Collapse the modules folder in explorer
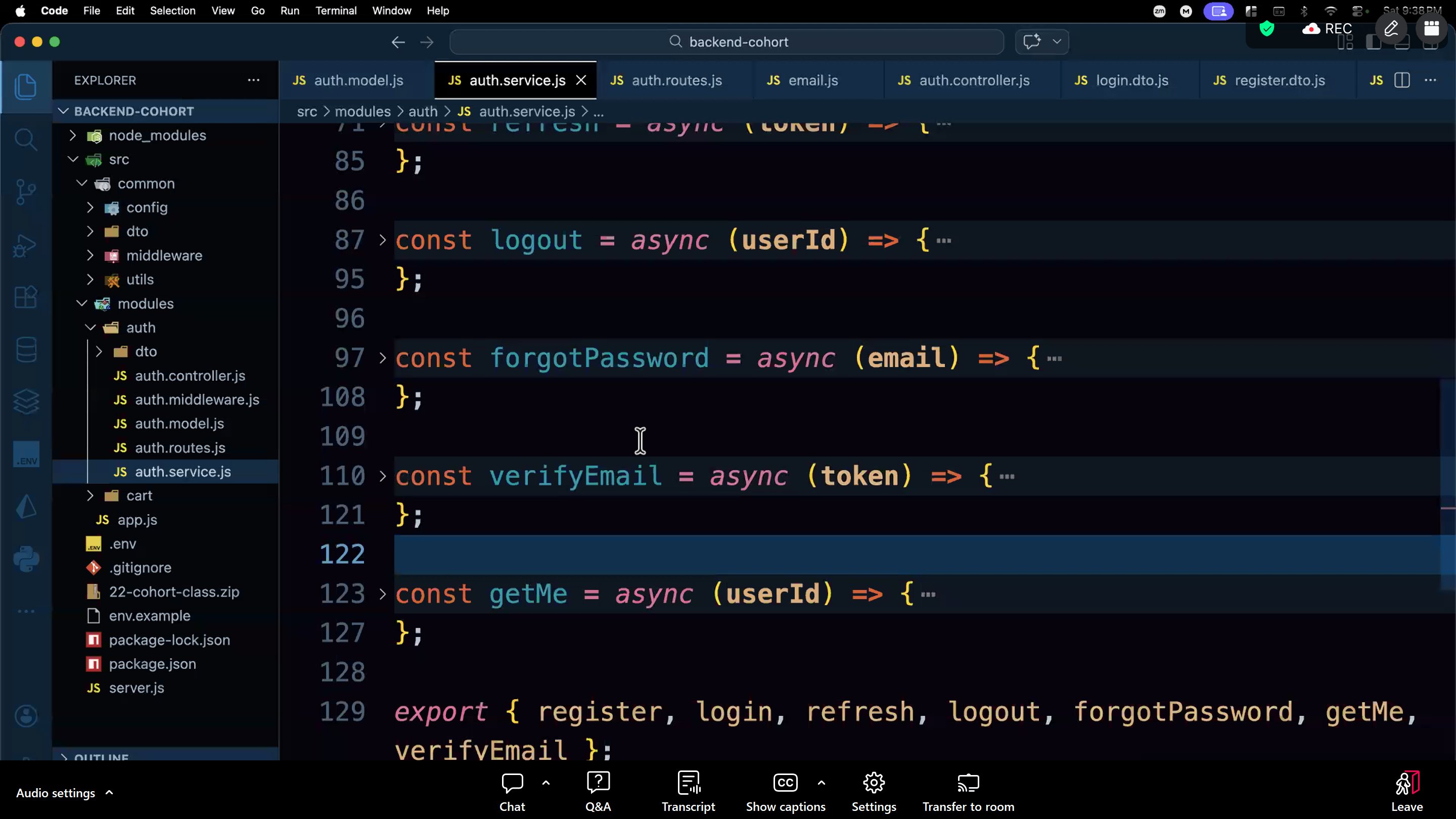1456x819 pixels. (x=82, y=303)
